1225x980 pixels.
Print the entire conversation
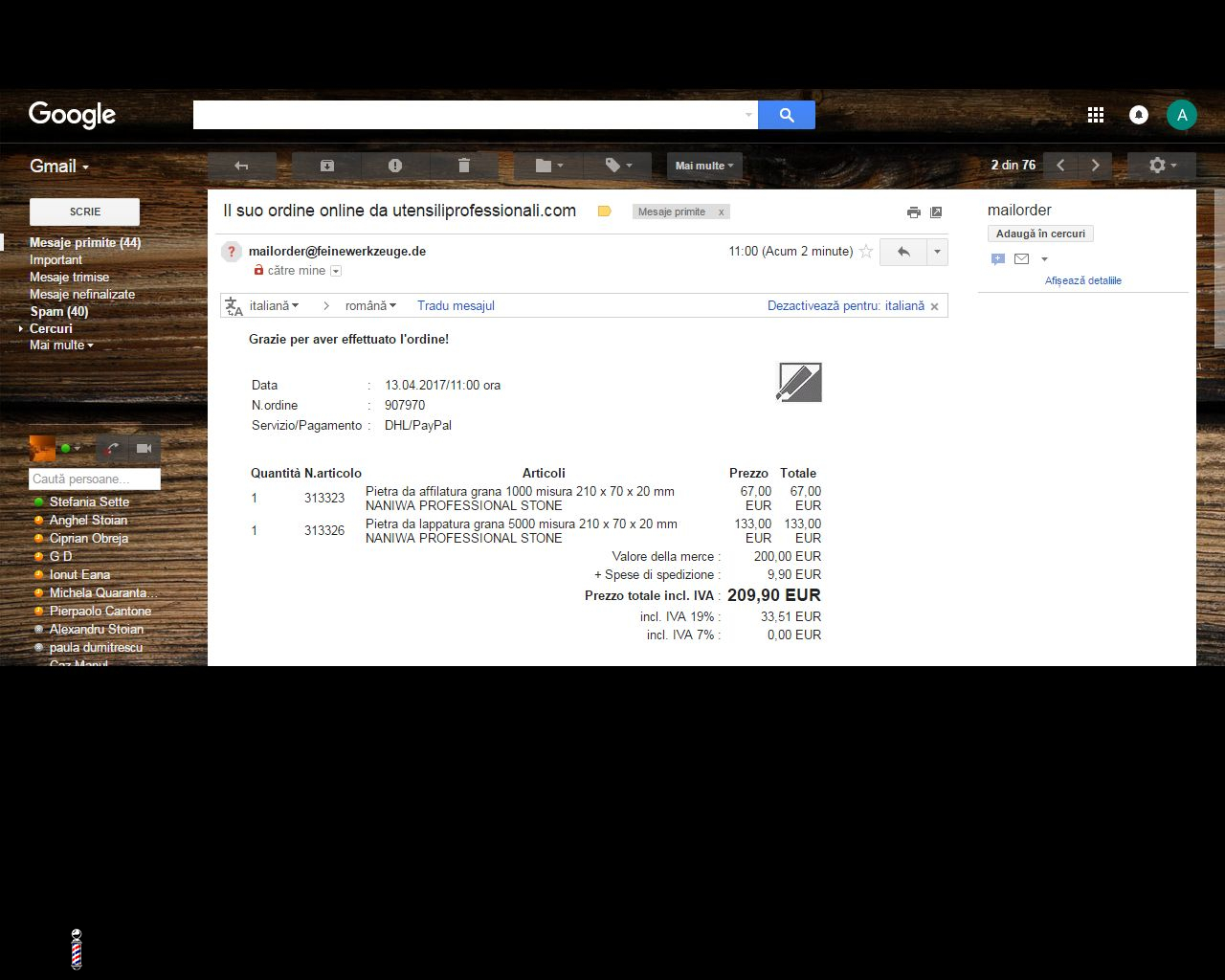click(914, 212)
